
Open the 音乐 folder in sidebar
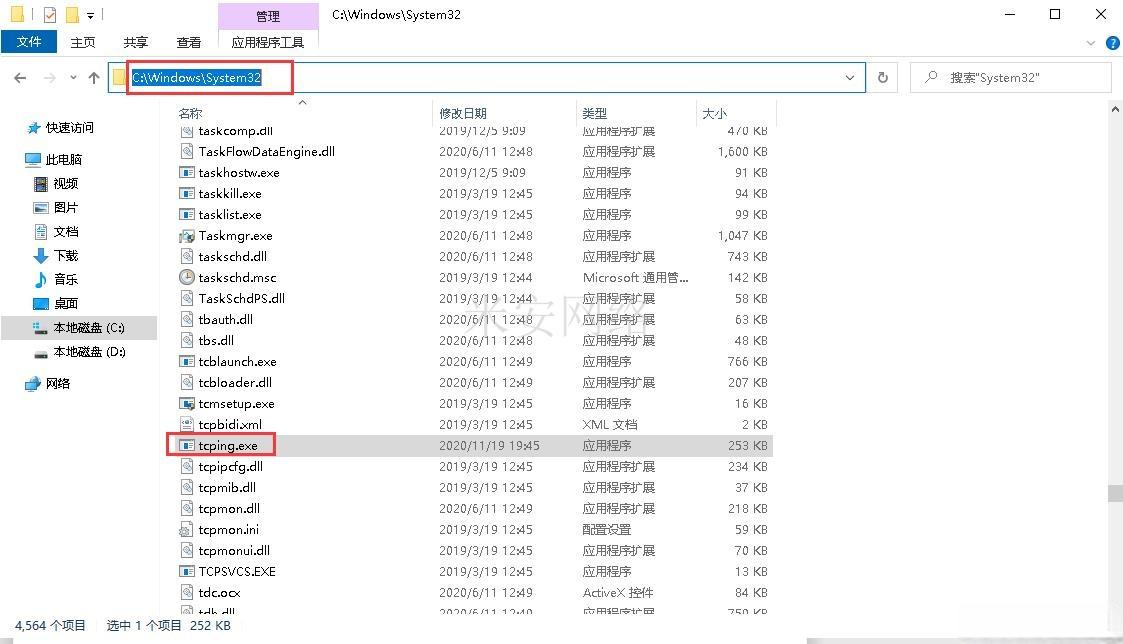click(x=65, y=279)
